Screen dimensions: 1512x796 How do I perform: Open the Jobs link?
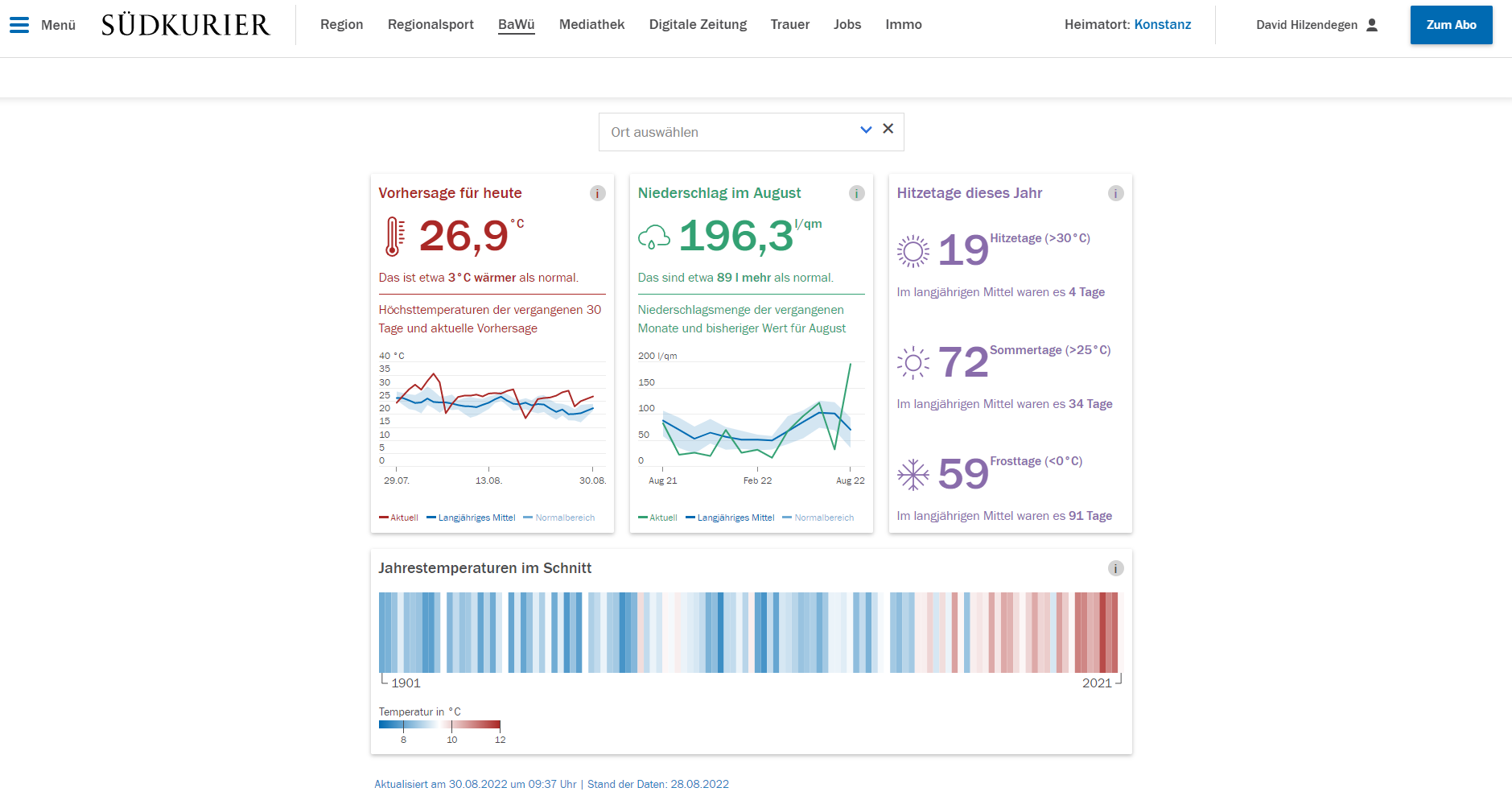click(847, 25)
